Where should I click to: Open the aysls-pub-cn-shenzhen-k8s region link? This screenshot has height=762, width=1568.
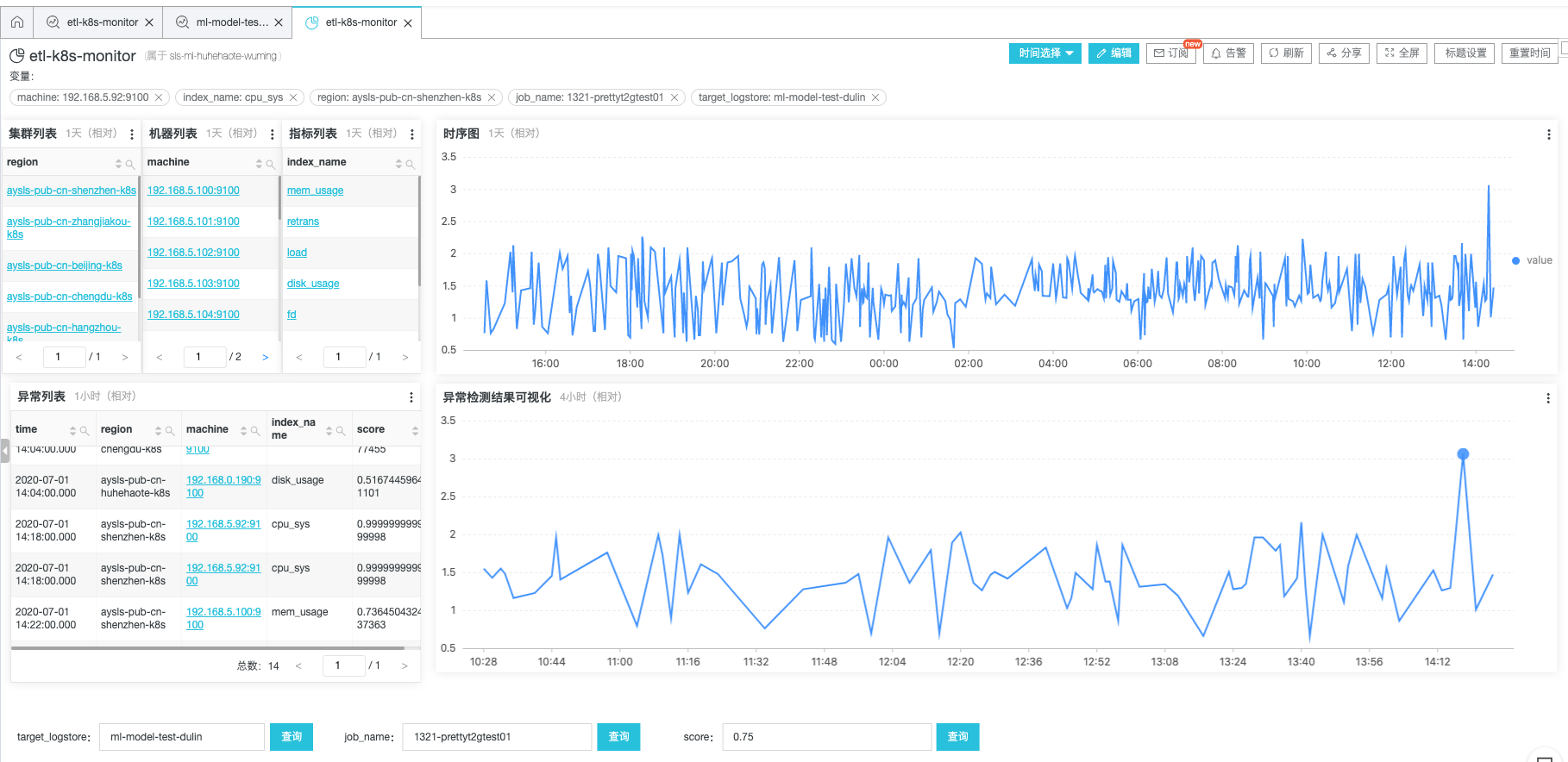[x=72, y=190]
